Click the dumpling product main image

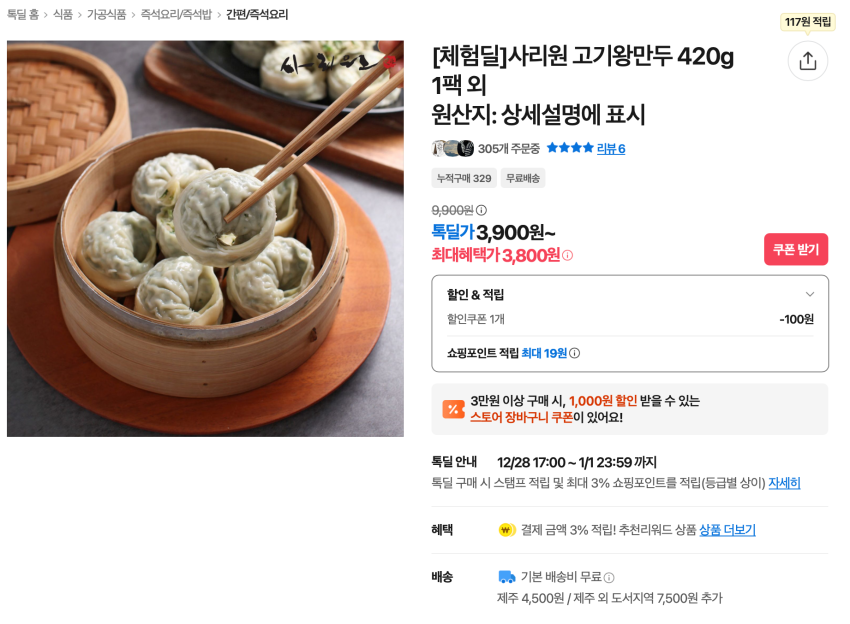[x=205, y=238]
